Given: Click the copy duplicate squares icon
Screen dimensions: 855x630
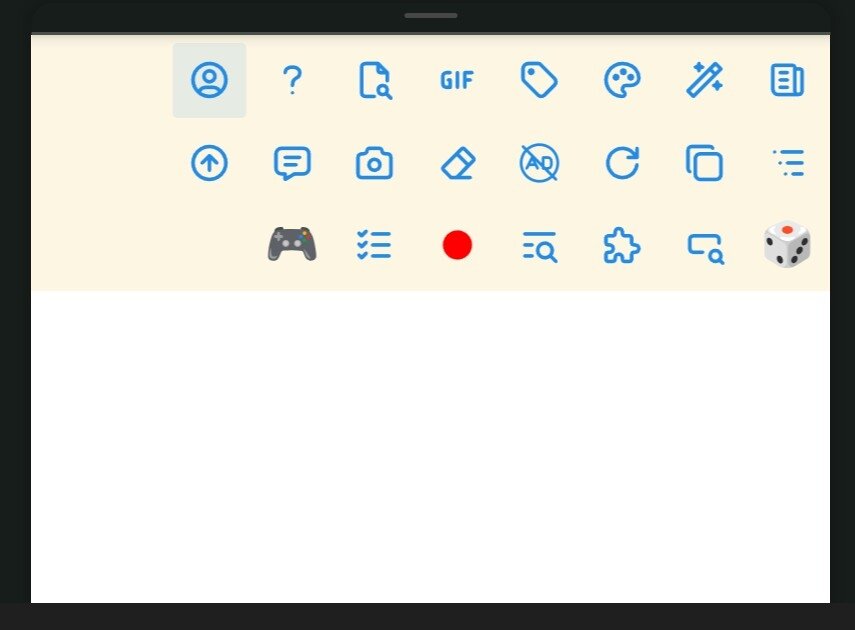Looking at the screenshot, I should pyautogui.click(x=705, y=163).
